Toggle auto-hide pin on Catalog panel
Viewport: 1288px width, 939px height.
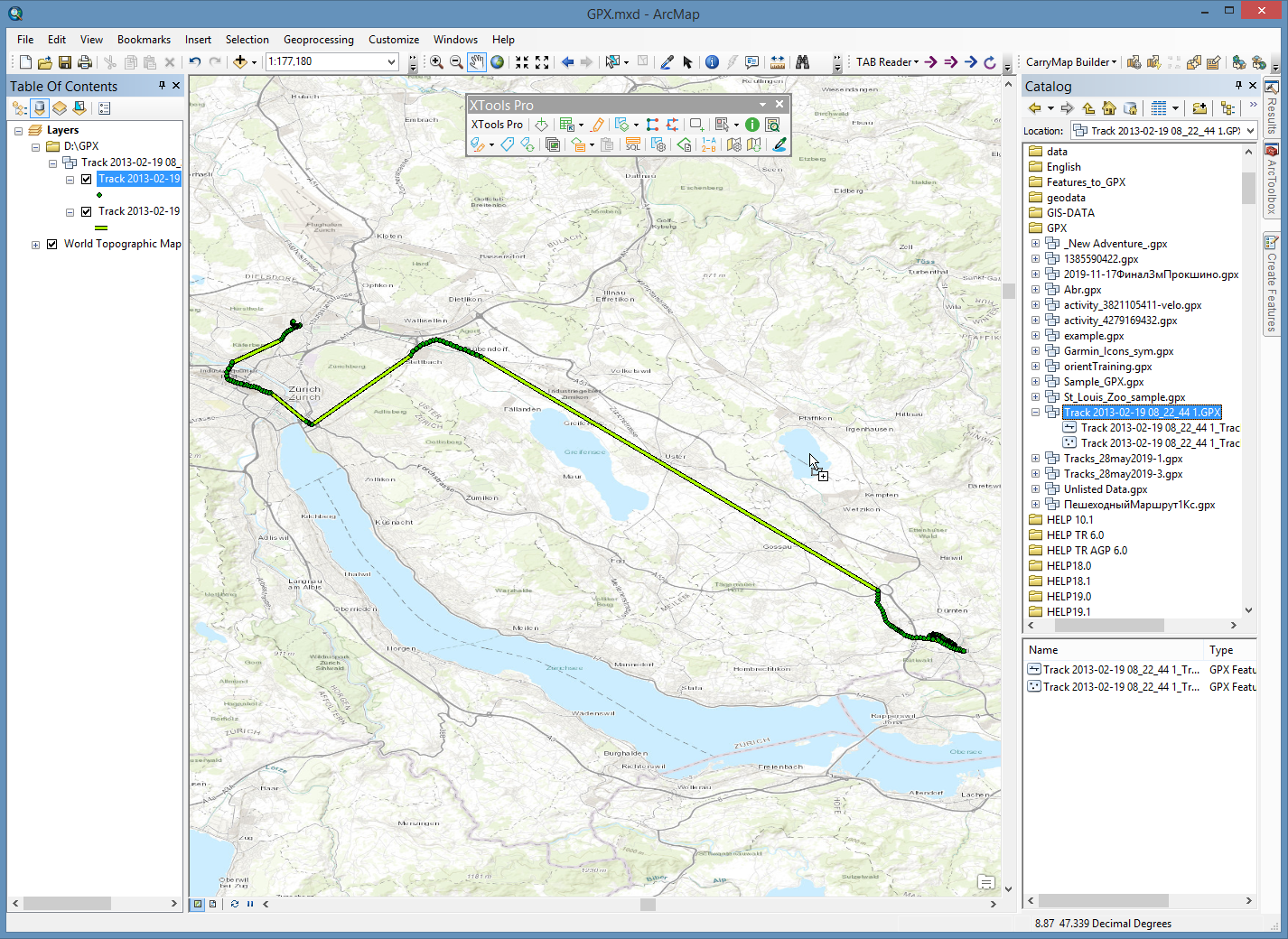1238,85
